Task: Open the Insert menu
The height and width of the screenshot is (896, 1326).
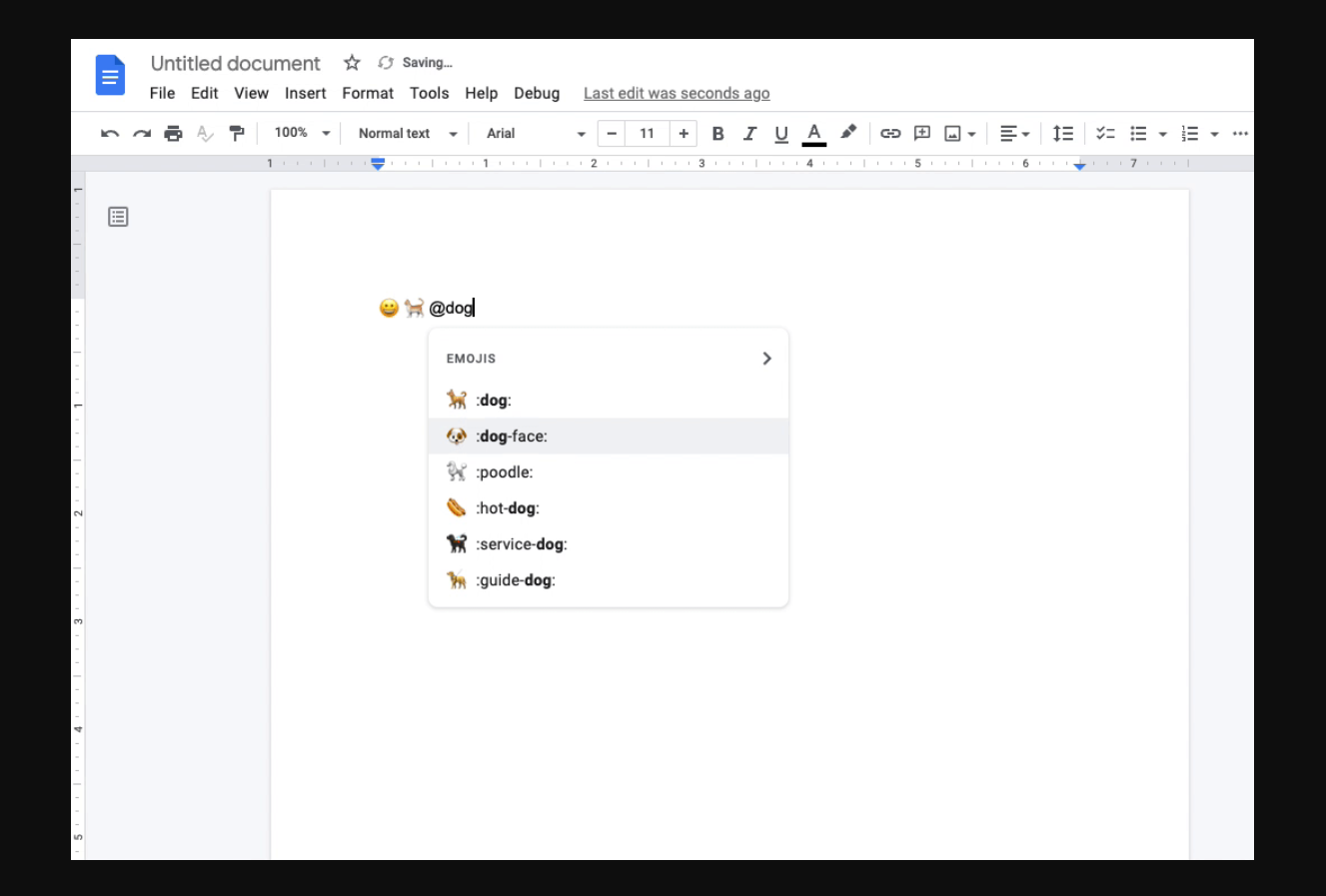Action: click(306, 93)
